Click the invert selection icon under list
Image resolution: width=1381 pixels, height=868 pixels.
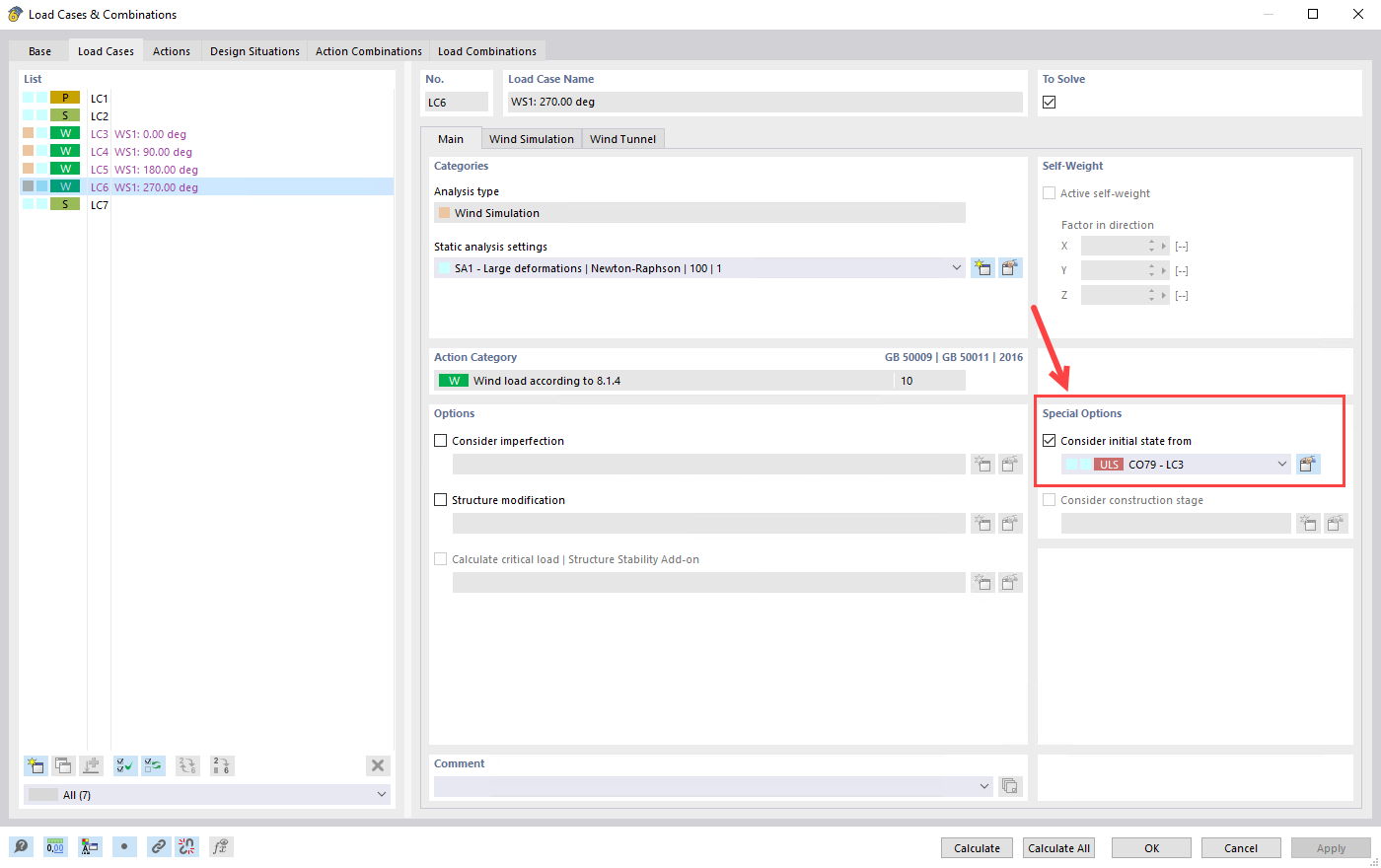153,765
